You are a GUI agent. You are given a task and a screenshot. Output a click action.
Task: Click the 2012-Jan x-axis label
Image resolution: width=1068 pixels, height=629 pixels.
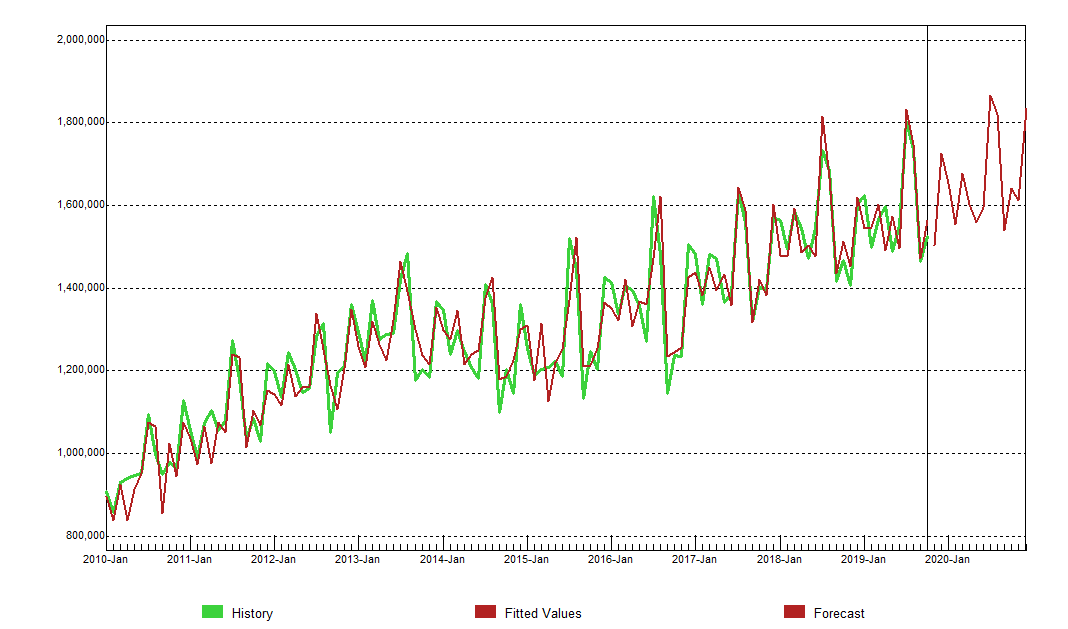273,560
